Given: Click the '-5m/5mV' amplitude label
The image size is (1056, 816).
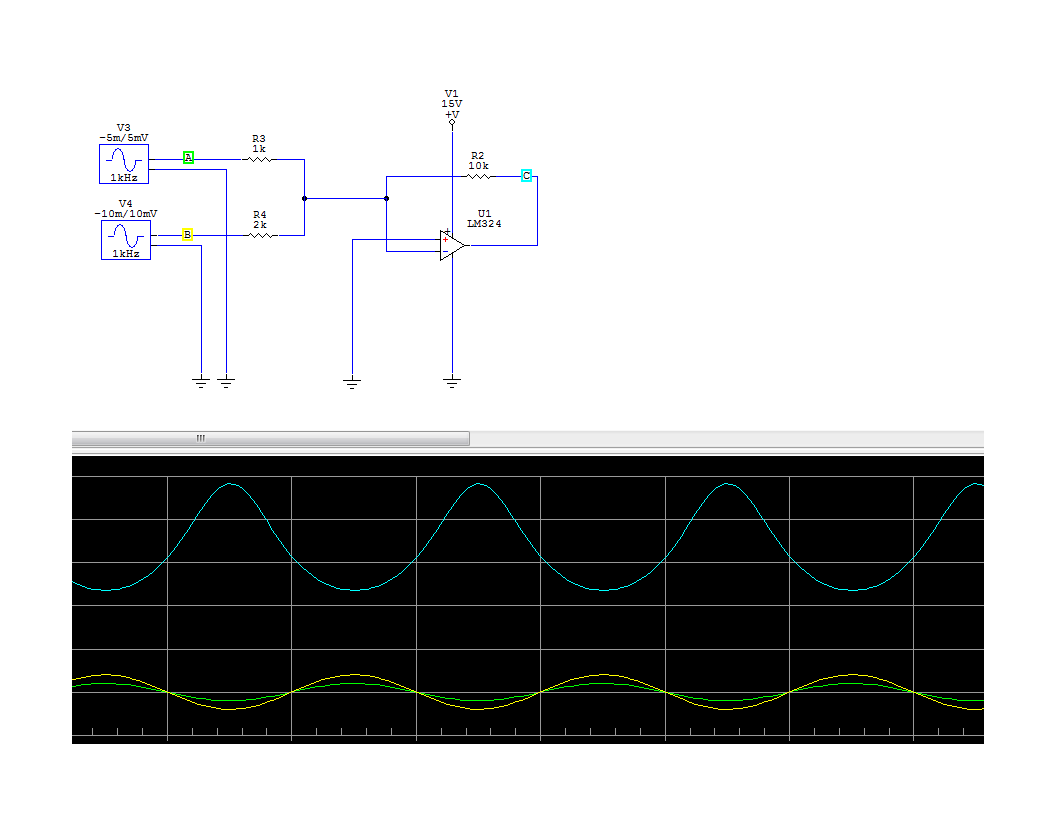Looking at the screenshot, I should click(124, 138).
